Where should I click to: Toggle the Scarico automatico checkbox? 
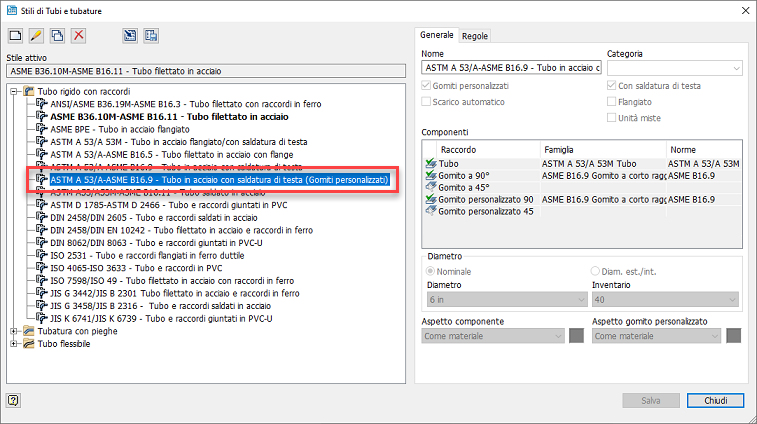pyautogui.click(x=426, y=102)
